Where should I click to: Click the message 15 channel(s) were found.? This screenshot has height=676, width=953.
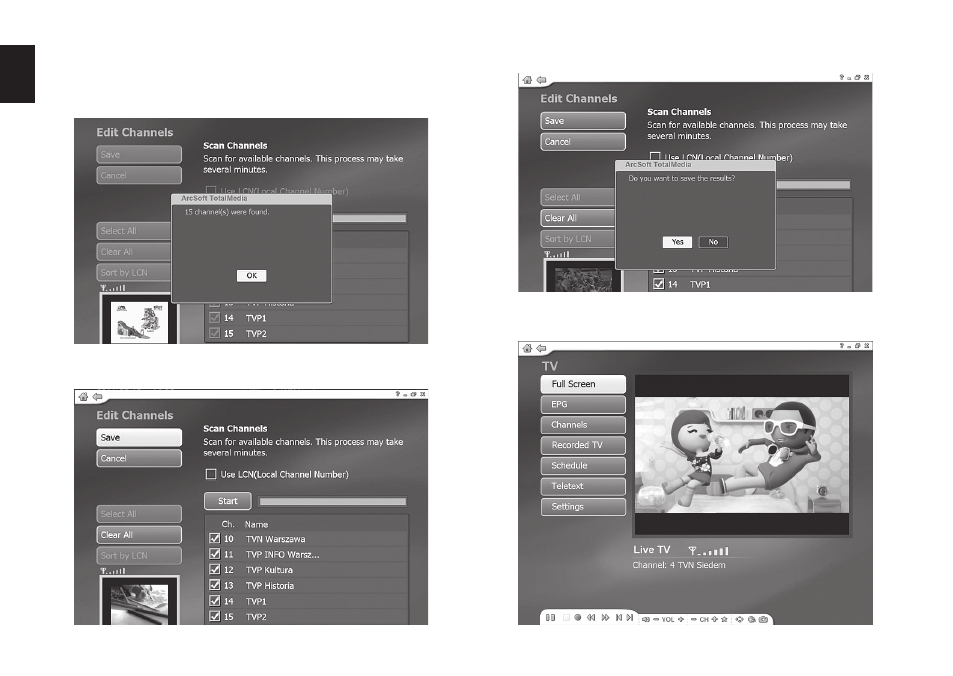[227, 212]
